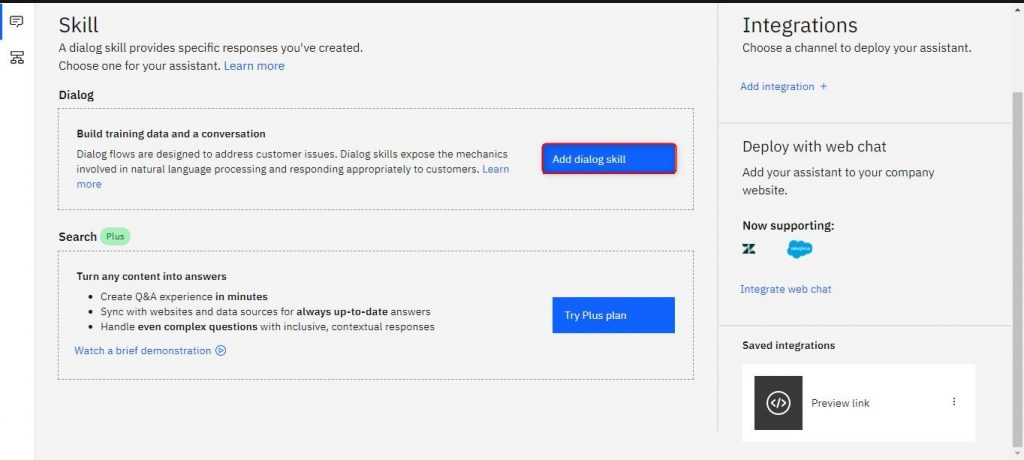1024x460 pixels.
Task: Open the Preview link overflow menu
Action: tap(953, 402)
